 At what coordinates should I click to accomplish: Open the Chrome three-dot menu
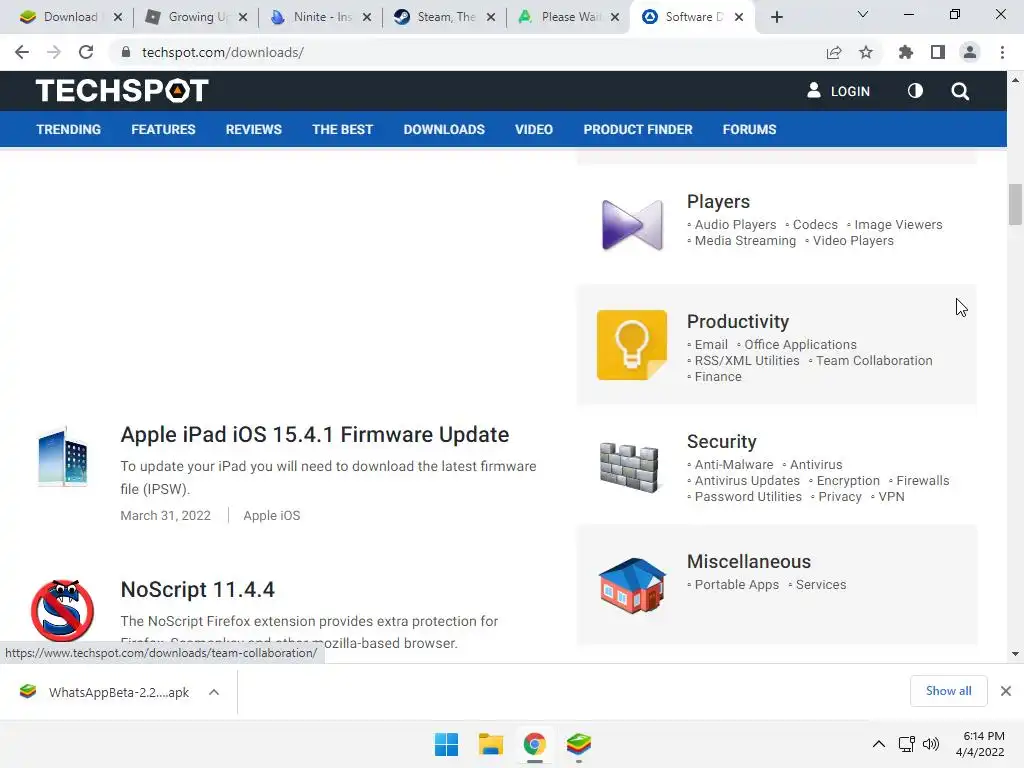pos(1002,52)
